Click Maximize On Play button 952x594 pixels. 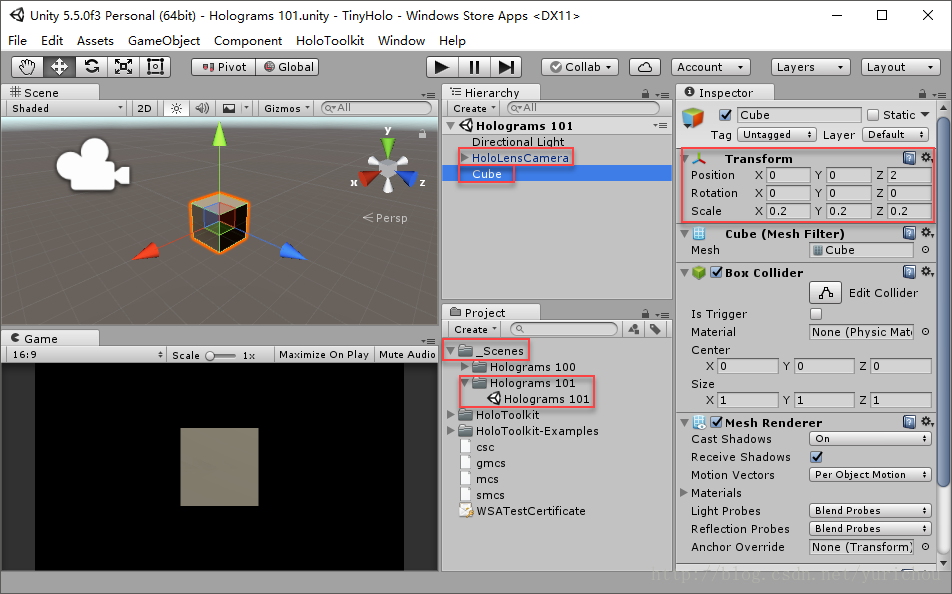point(324,355)
